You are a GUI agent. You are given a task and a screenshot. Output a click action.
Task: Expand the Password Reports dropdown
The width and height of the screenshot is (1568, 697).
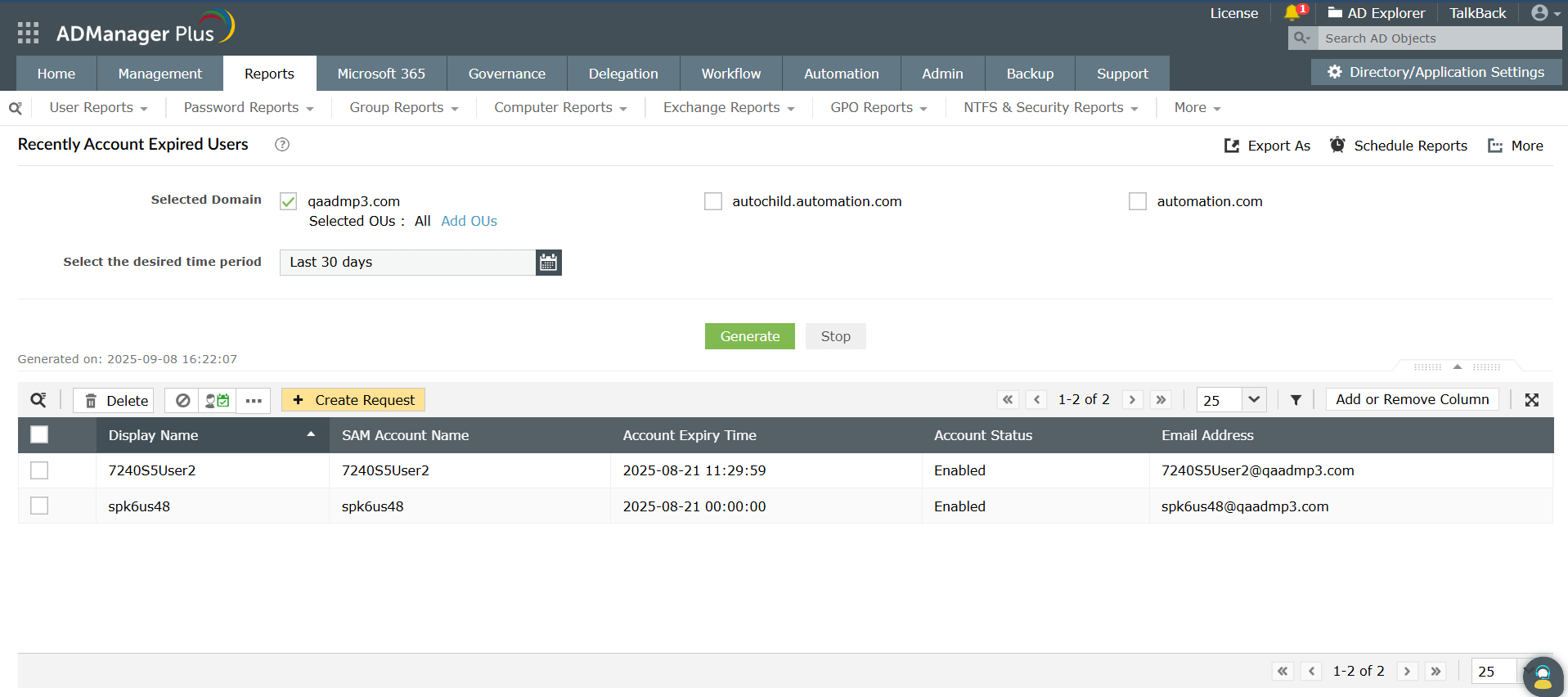point(249,108)
